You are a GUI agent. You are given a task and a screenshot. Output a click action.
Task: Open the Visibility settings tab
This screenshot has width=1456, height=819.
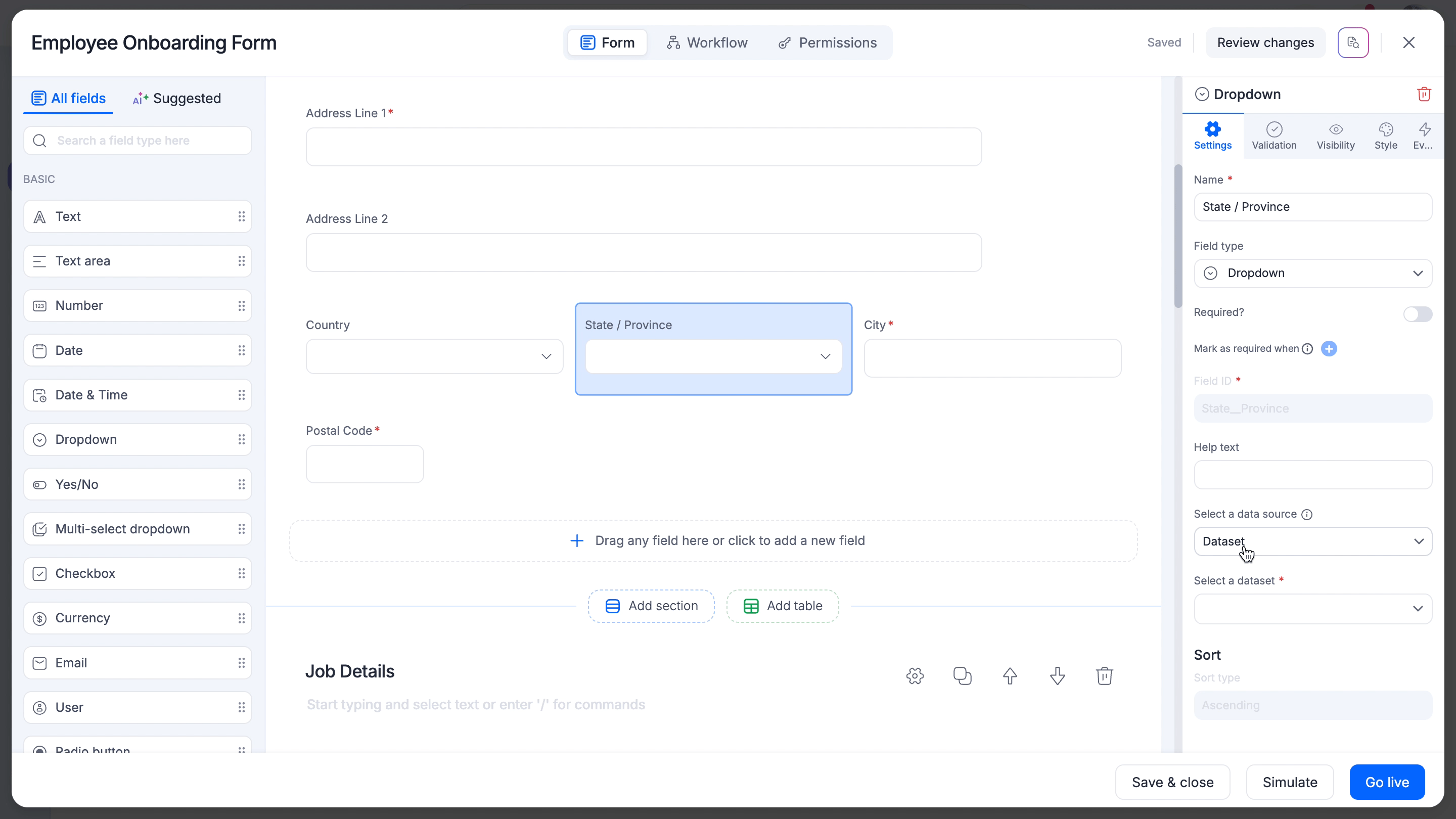pyautogui.click(x=1335, y=135)
